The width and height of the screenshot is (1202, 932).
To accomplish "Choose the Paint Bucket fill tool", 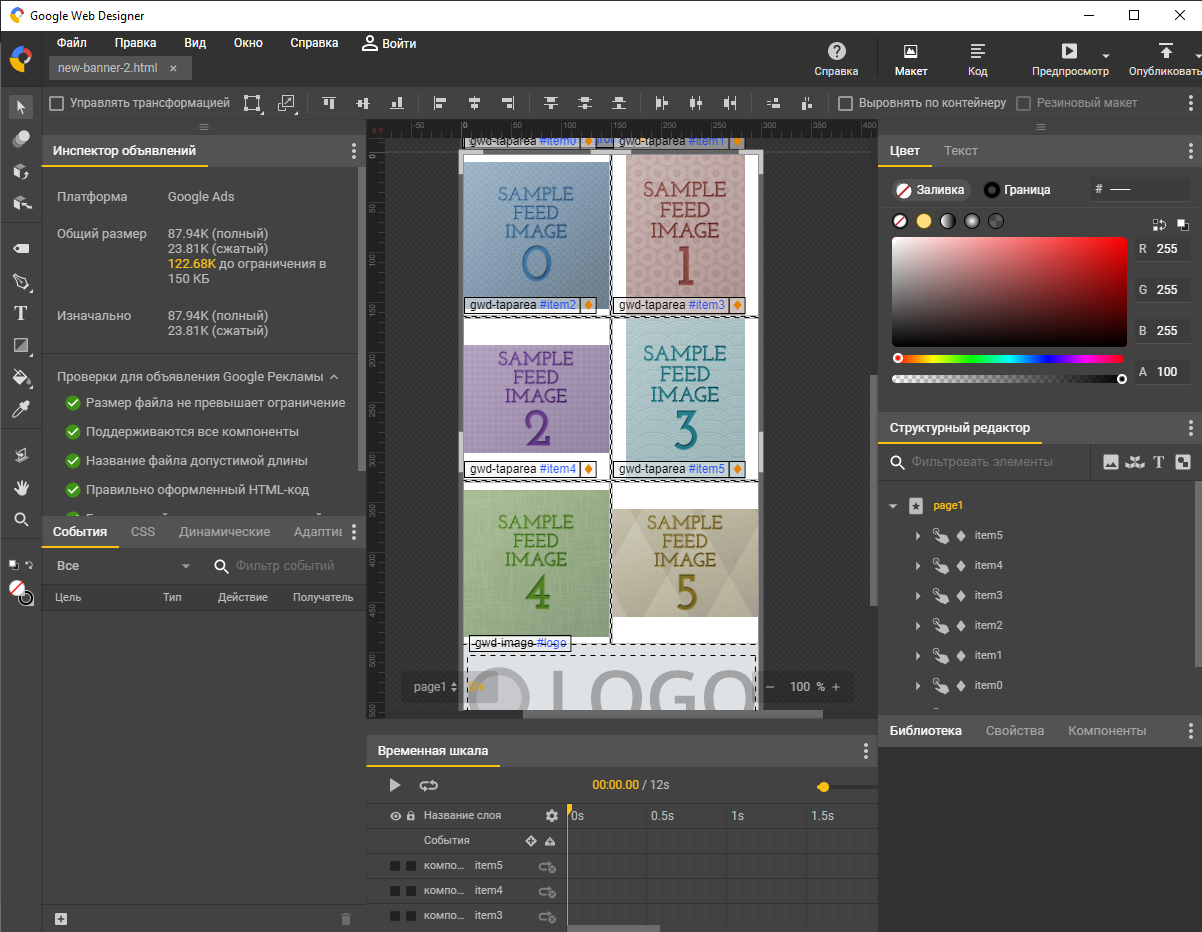I will click(21, 377).
